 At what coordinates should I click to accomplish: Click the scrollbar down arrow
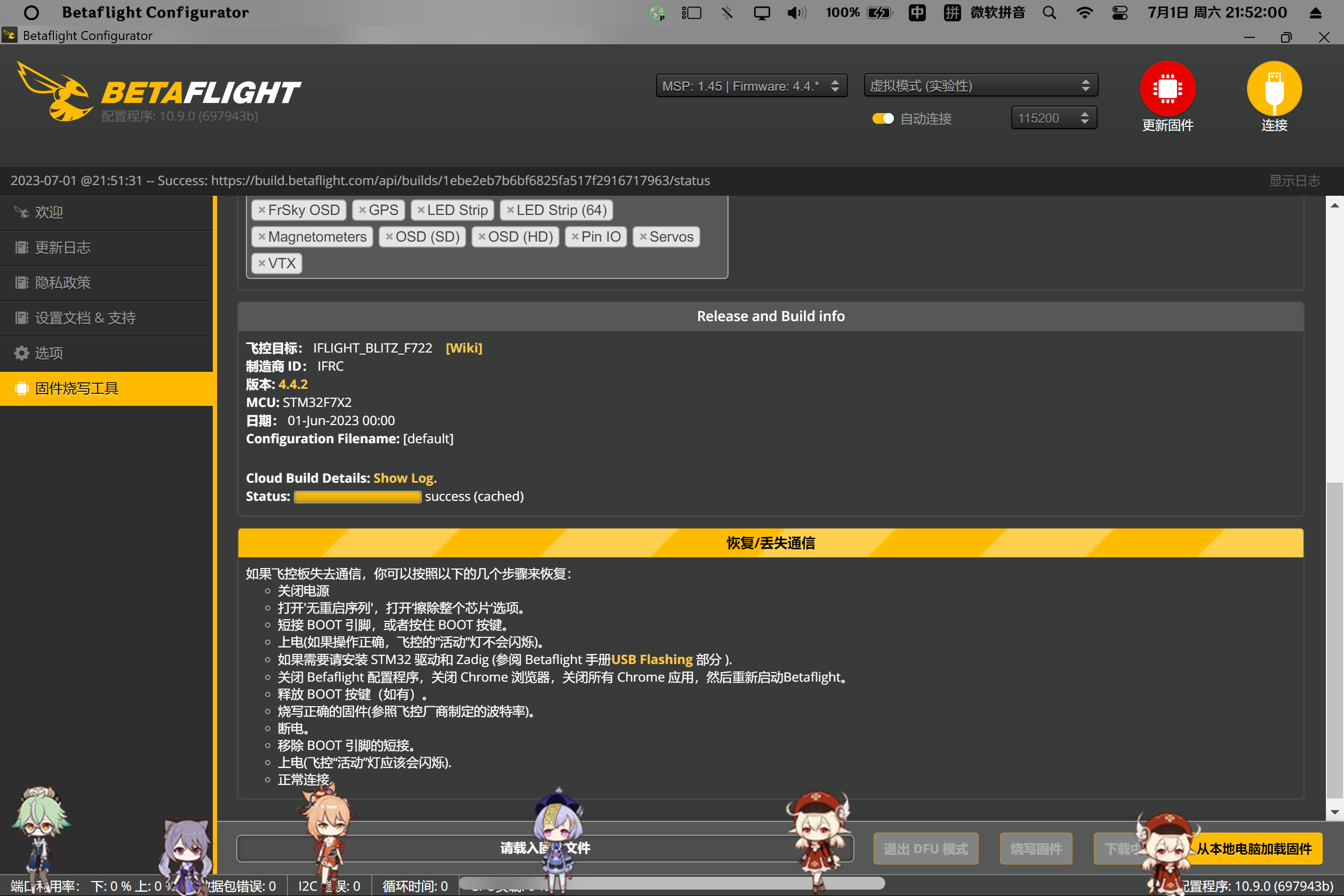1334,812
